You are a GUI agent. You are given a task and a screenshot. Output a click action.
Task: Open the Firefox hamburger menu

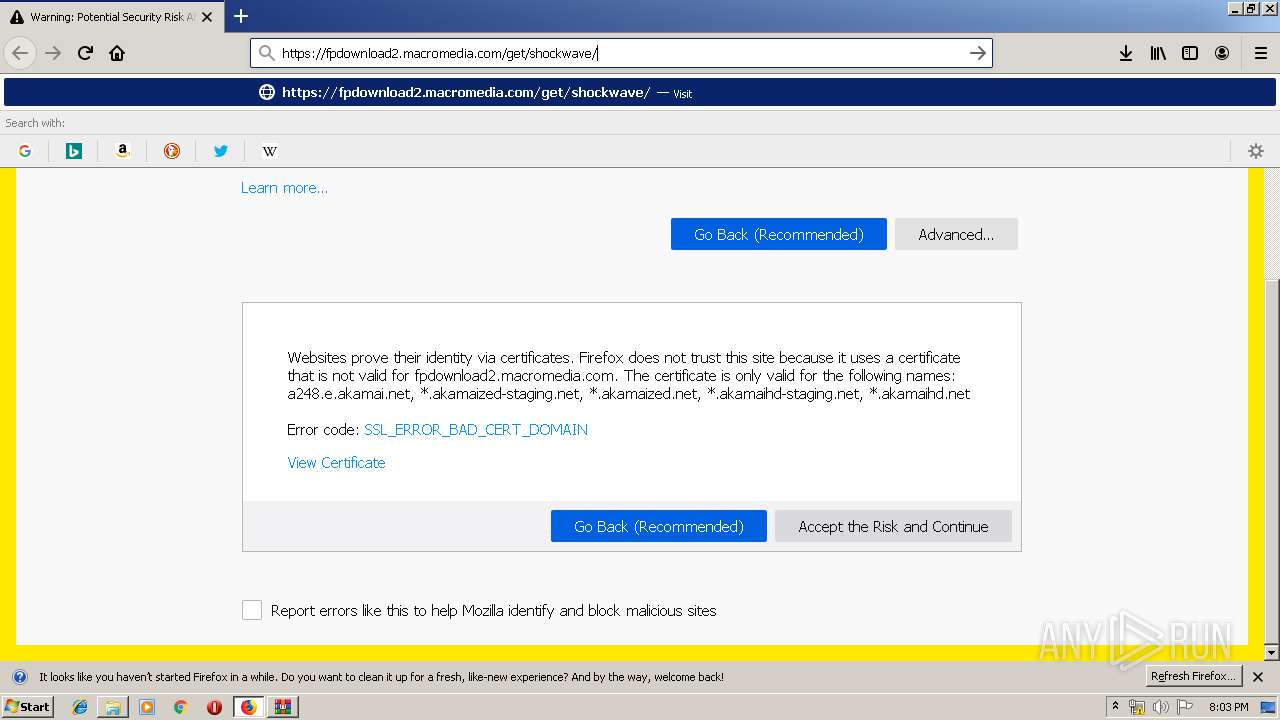point(1260,53)
